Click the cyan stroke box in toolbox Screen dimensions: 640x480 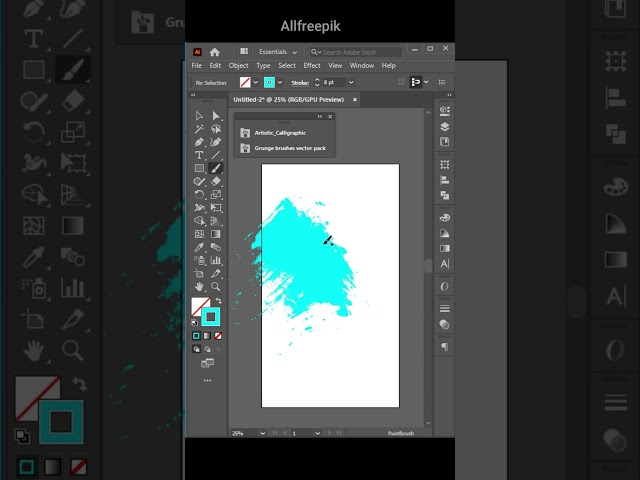[211, 317]
